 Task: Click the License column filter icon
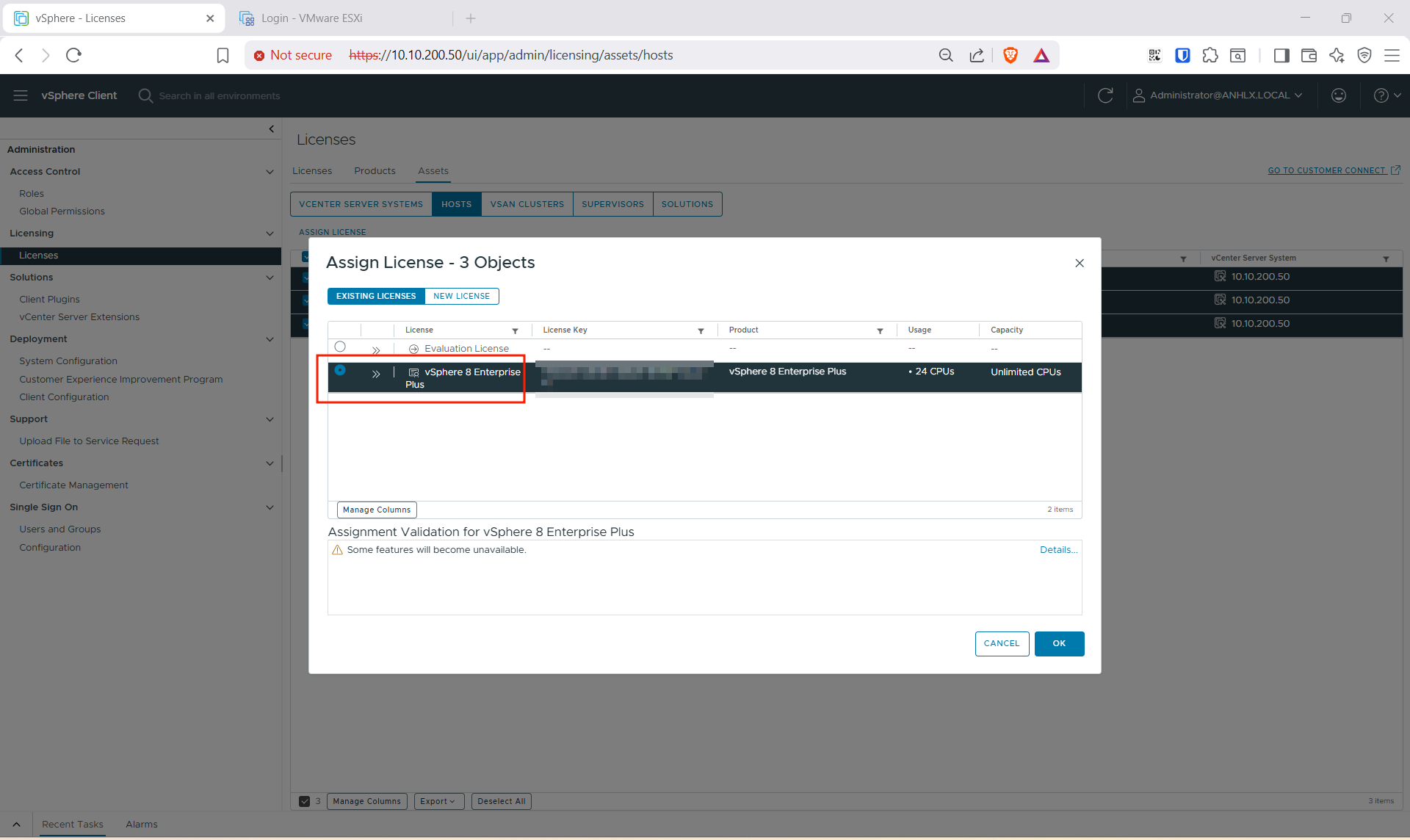[516, 331]
